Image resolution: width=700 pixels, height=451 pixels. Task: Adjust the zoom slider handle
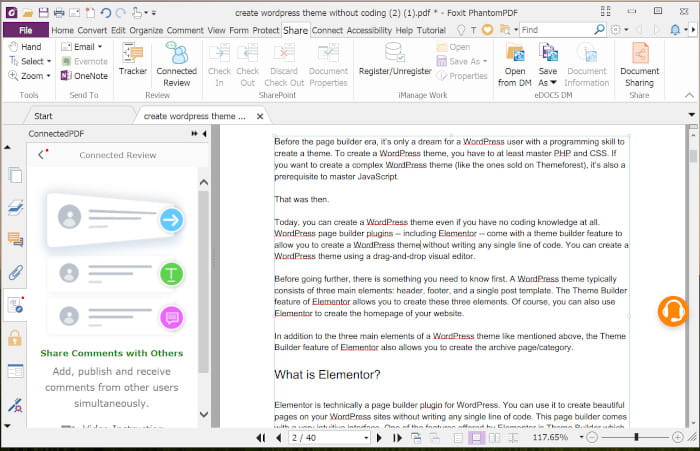636,437
